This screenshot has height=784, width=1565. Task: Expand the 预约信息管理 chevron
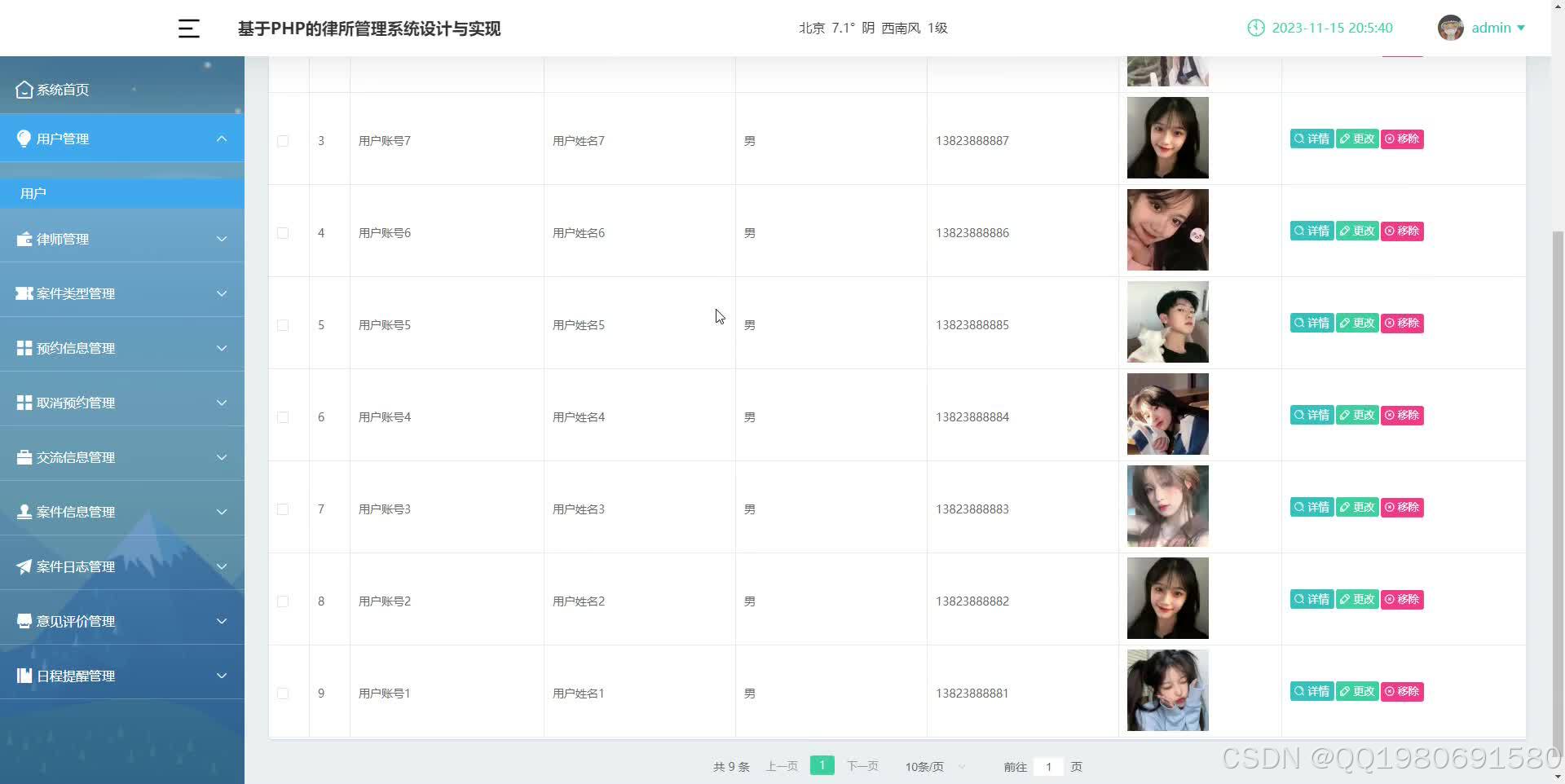222,348
